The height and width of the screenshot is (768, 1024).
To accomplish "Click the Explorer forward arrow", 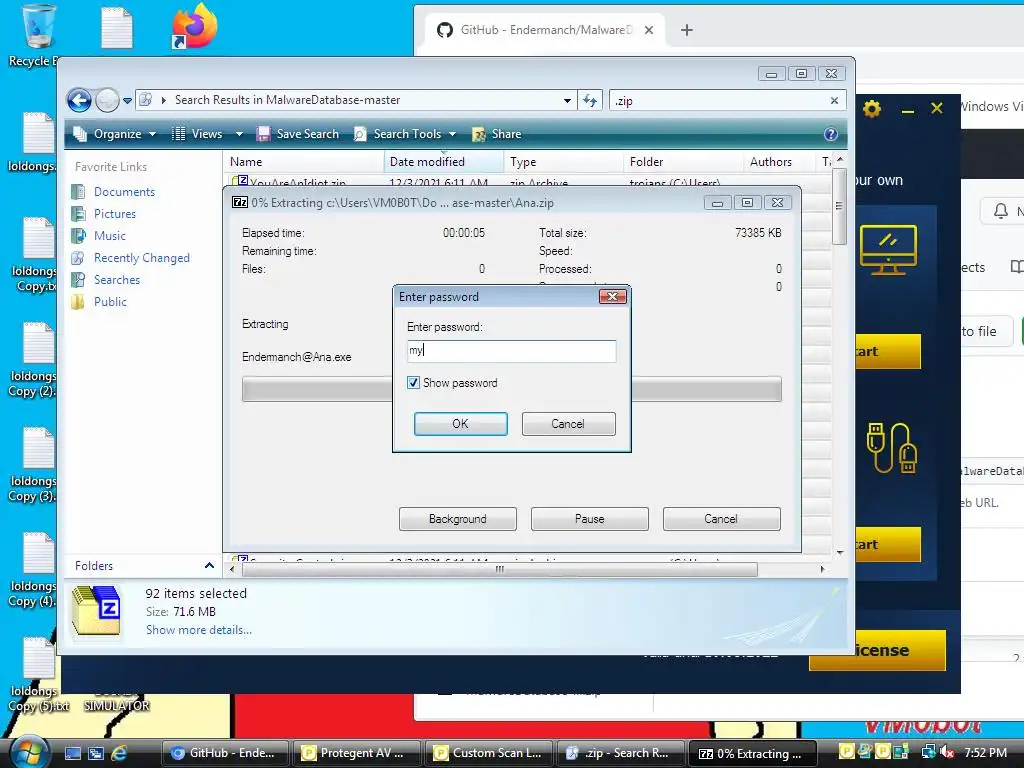I will click(x=107, y=101).
